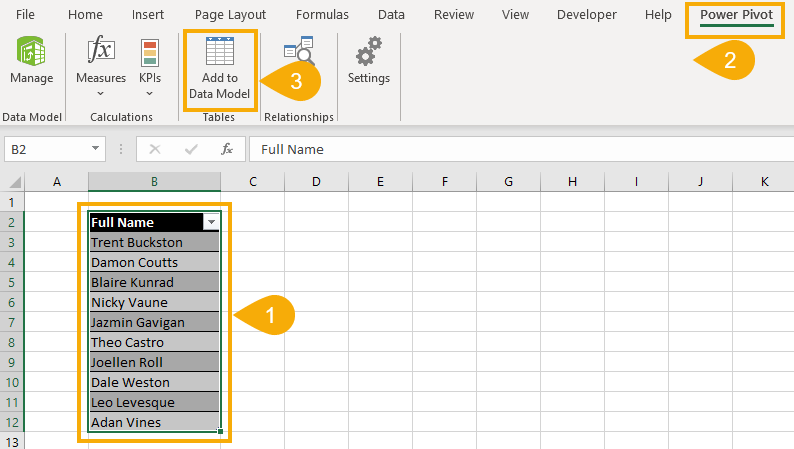Select column K header
The image size is (794, 449).
pos(764,182)
